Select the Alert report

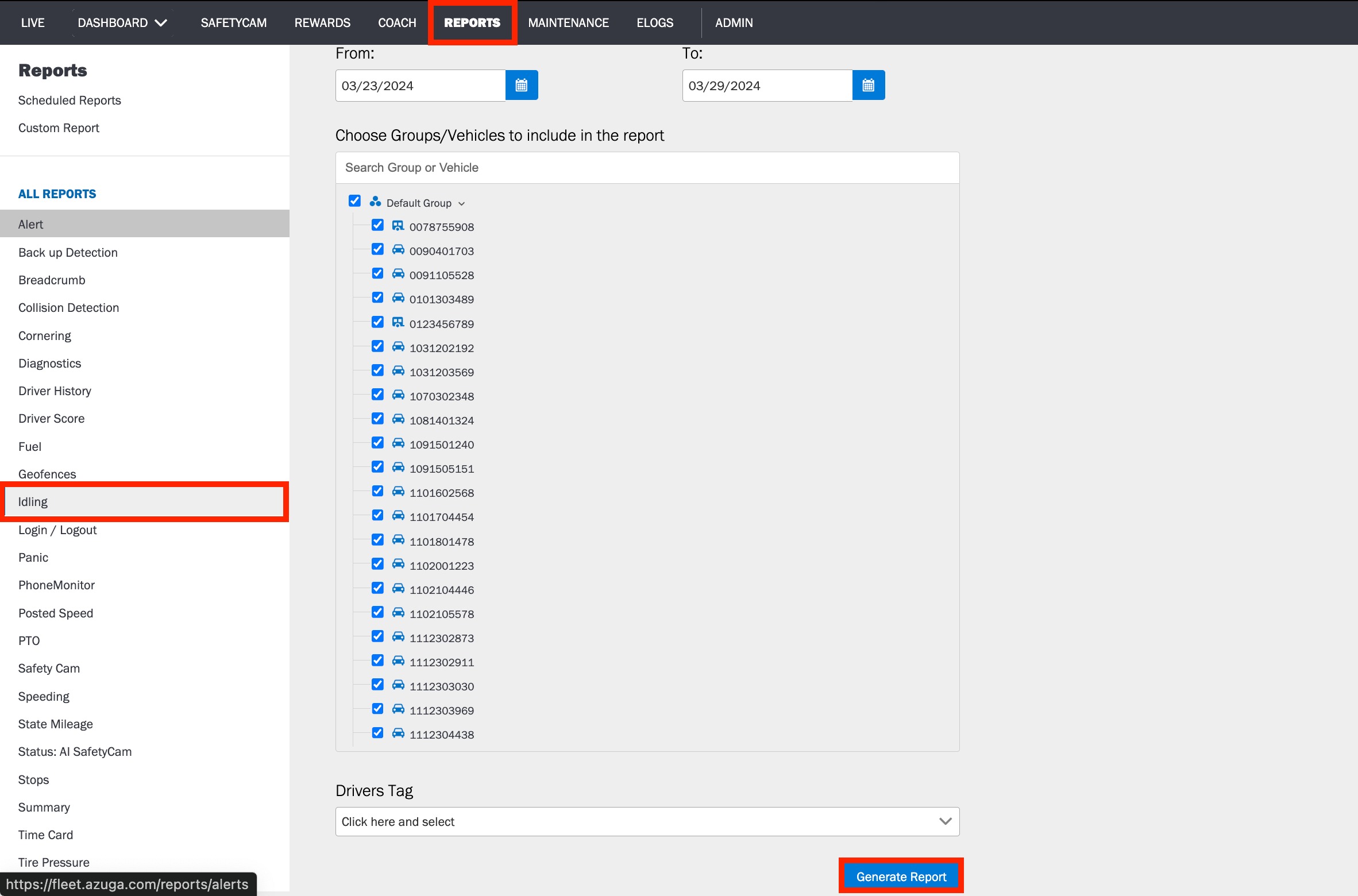145,224
